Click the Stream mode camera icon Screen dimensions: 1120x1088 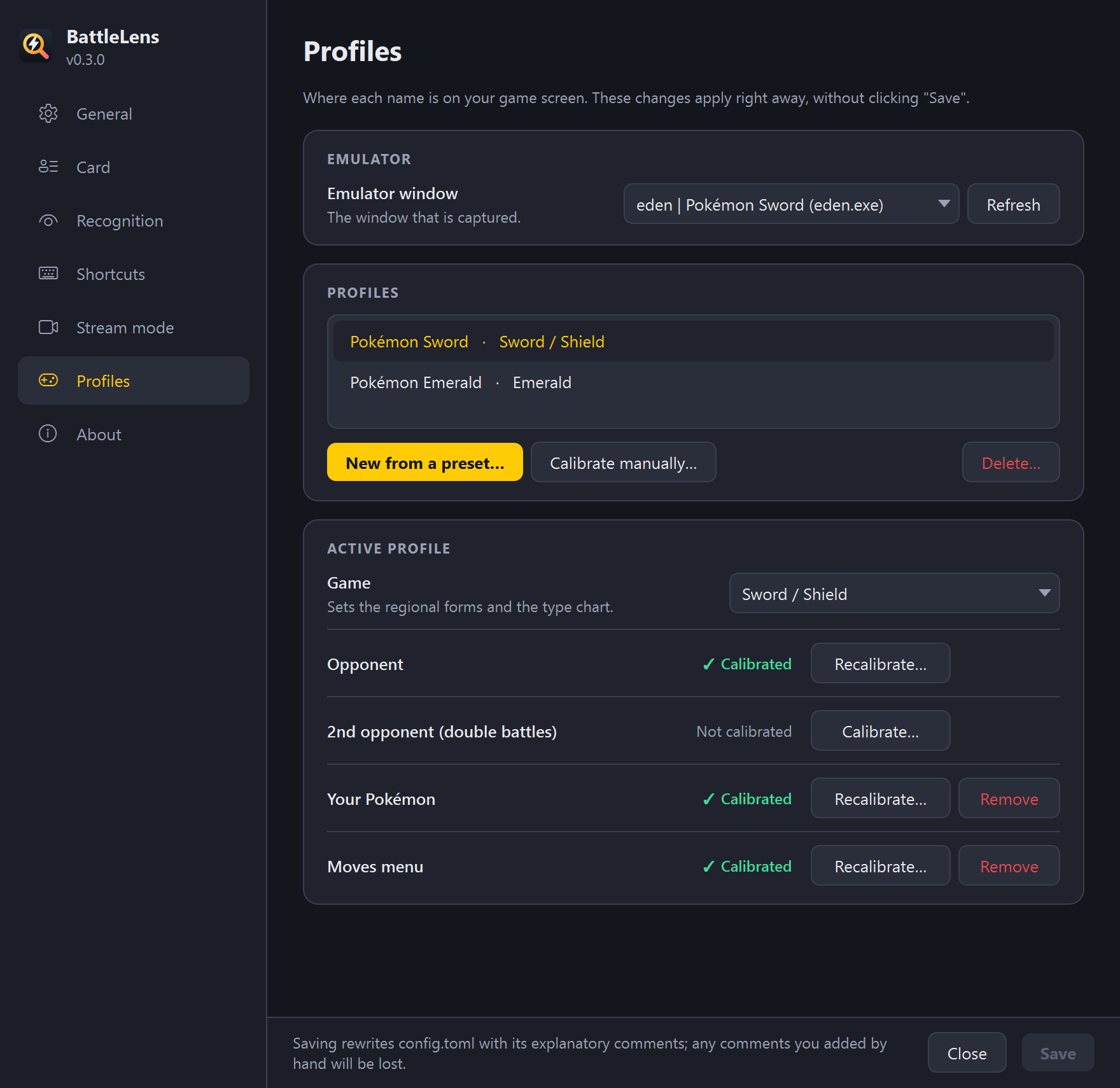point(48,327)
